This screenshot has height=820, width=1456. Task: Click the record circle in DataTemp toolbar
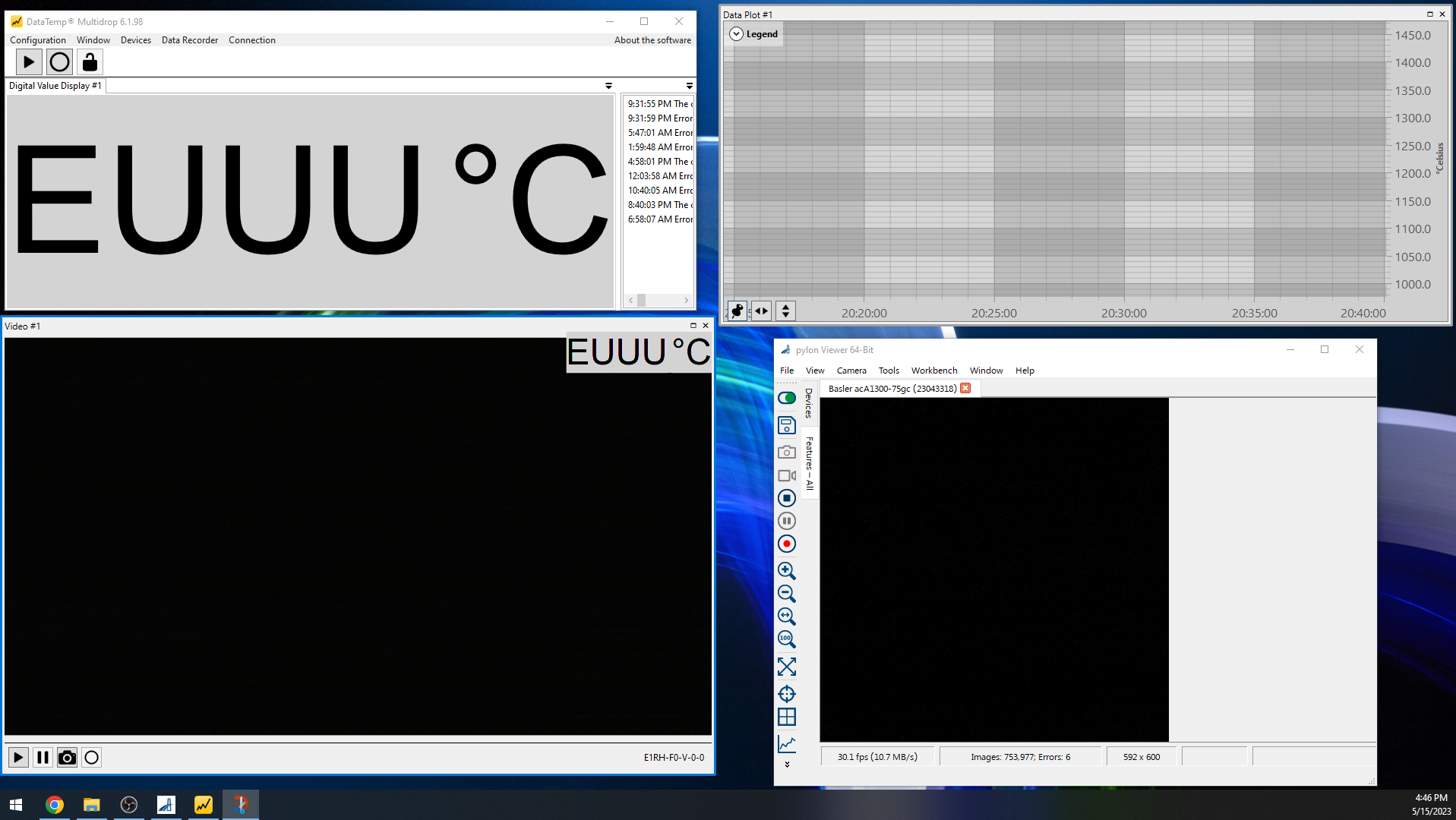tap(59, 62)
